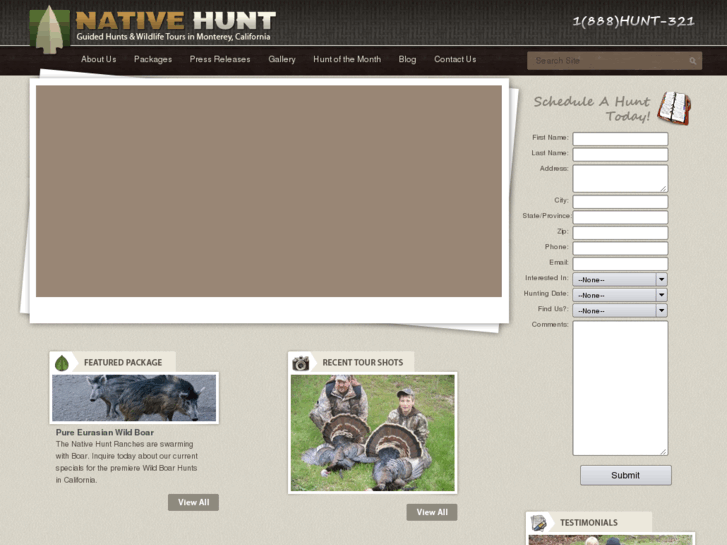
Task: Click the First Name input field
Action: [x=620, y=139]
